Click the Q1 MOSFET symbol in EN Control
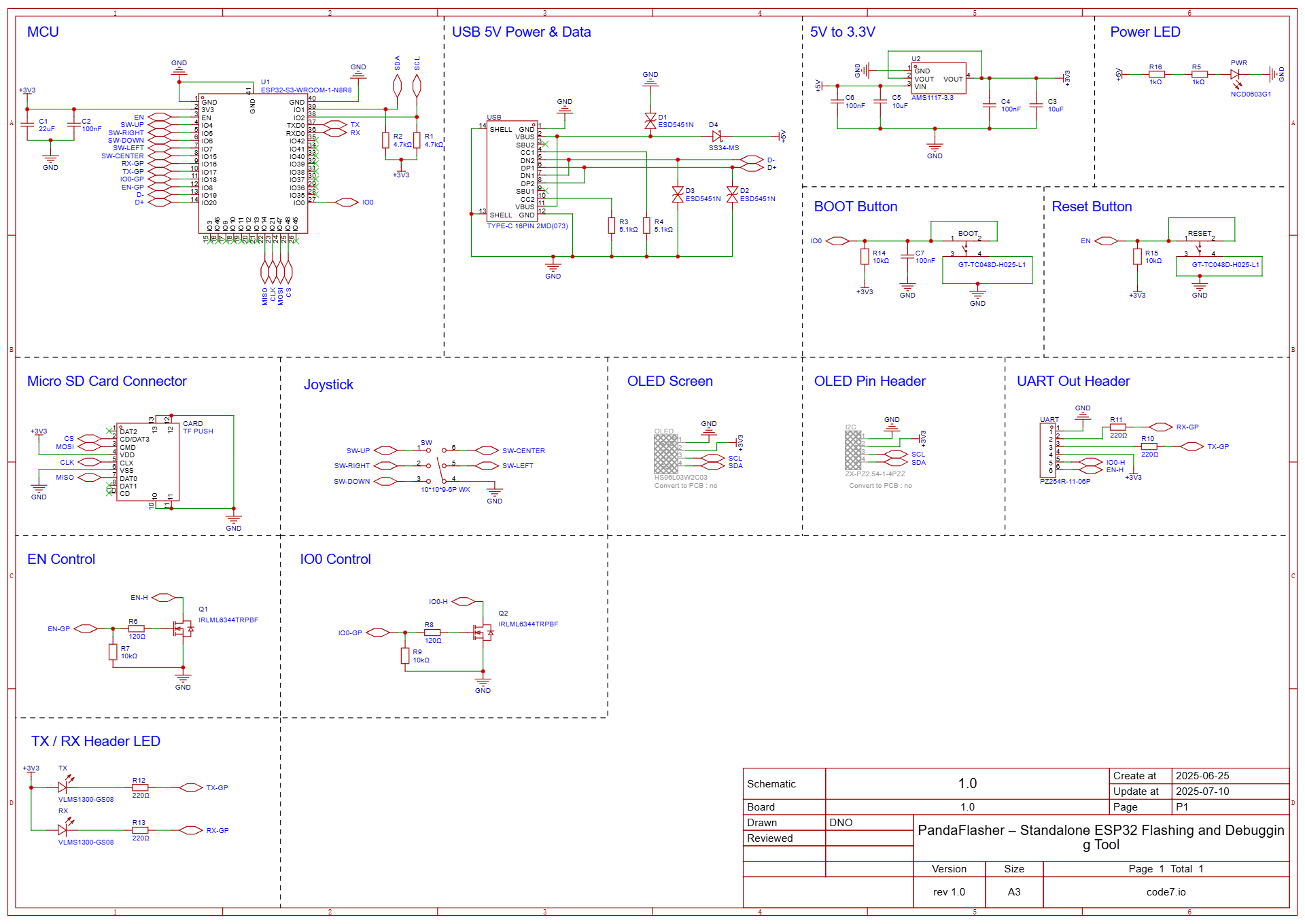The width and height of the screenshot is (1305, 924). click(183, 630)
